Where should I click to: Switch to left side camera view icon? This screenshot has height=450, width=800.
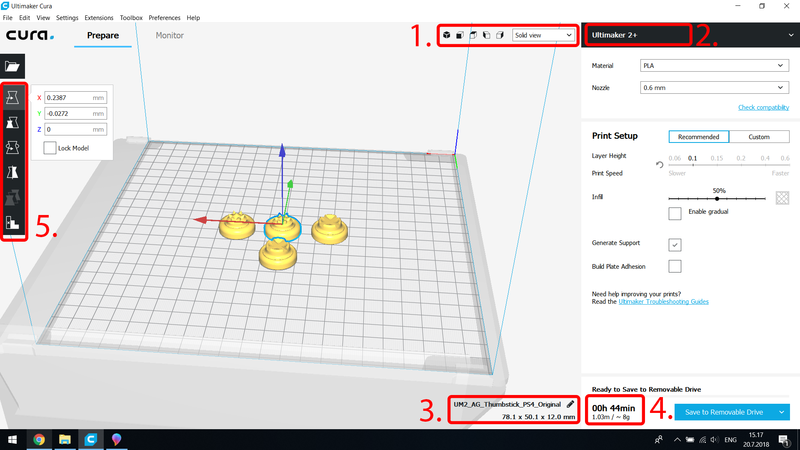tap(486, 35)
